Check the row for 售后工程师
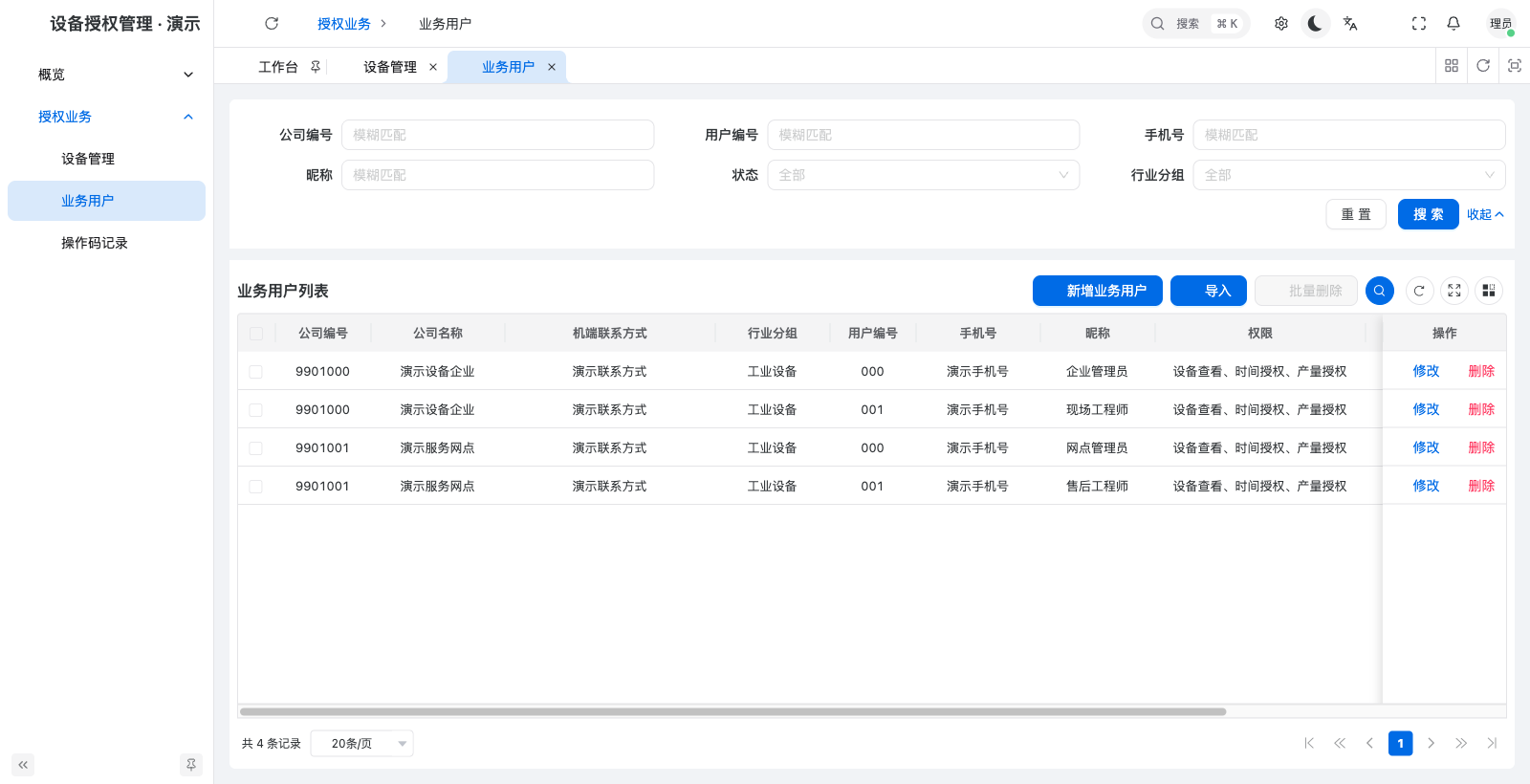1530x784 pixels. (256, 487)
